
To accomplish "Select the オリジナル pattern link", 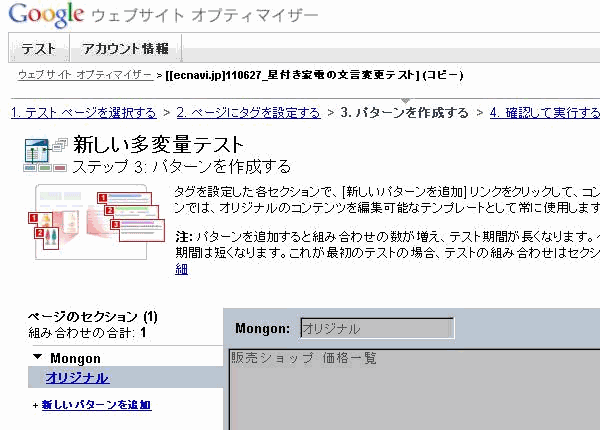I will pyautogui.click(x=77, y=378).
